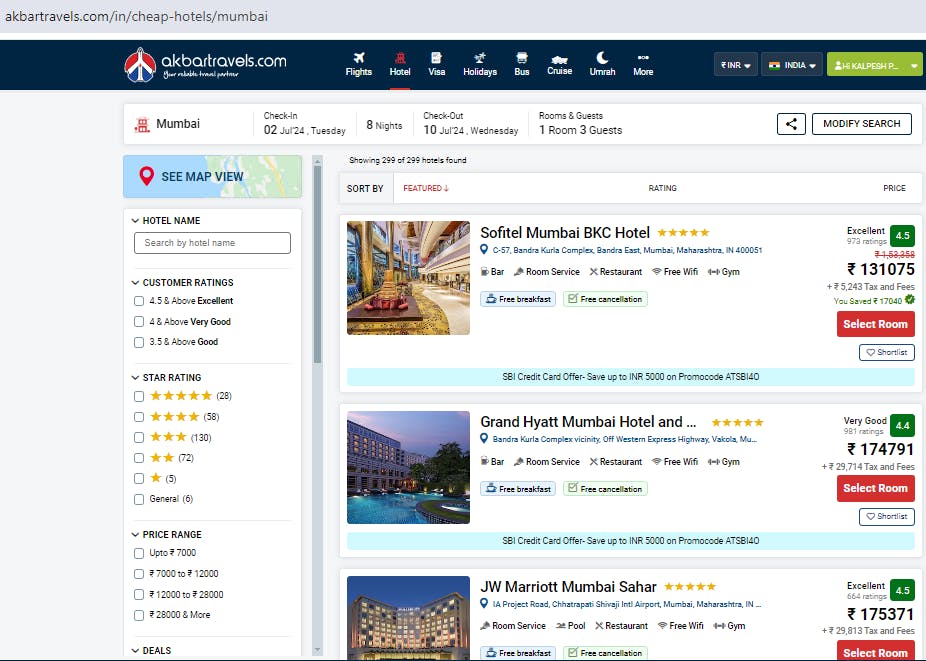The height and width of the screenshot is (661, 926).
Task: Shortlist the Grand Hyatt Mumbai hotel
Action: 886,516
